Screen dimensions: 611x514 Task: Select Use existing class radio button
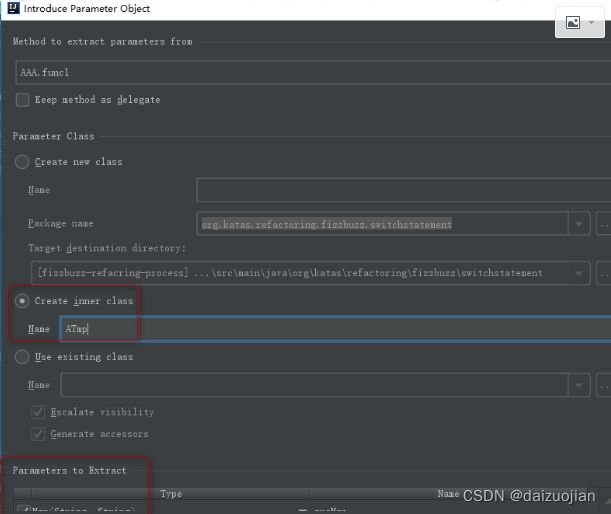tap(22, 357)
